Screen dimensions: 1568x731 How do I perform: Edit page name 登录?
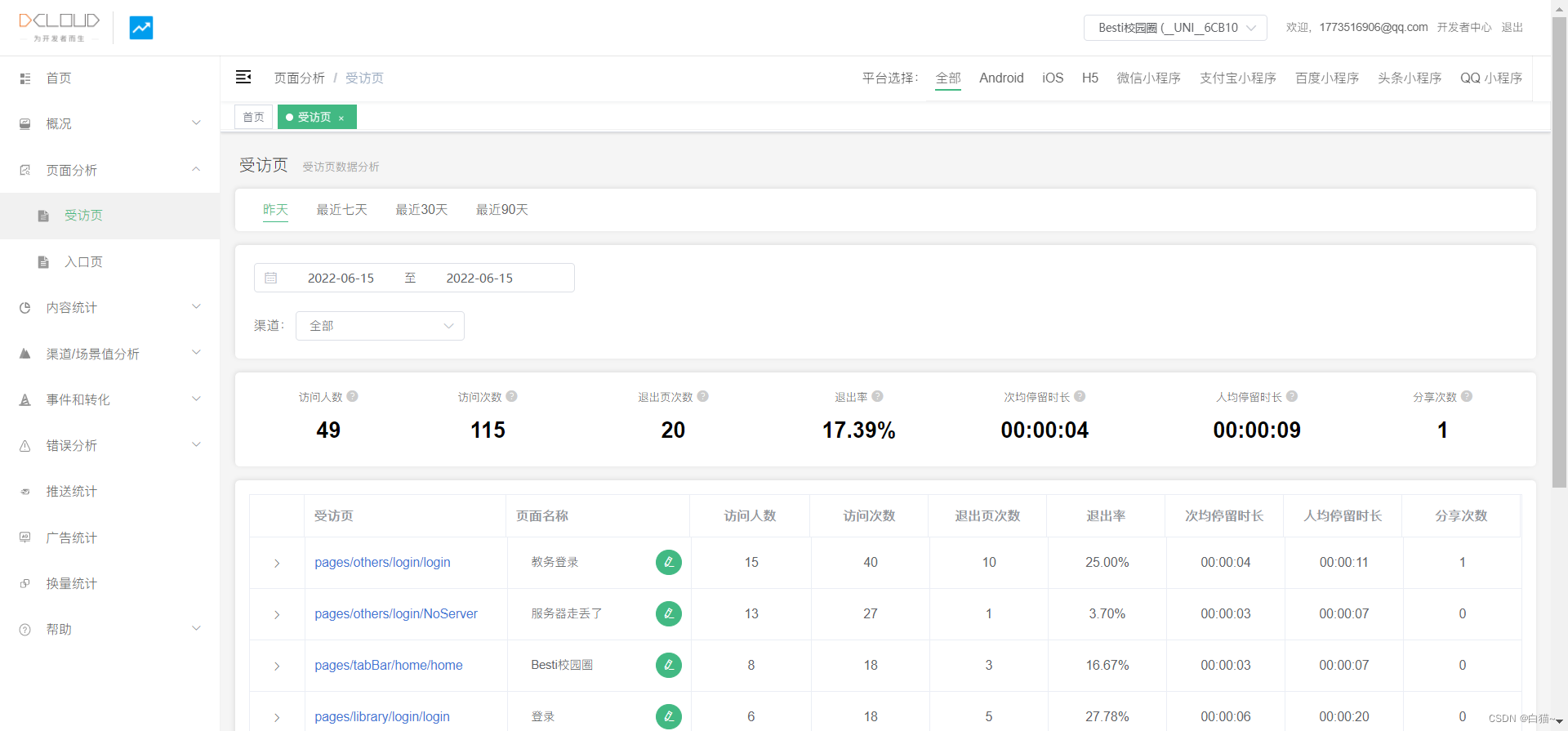pos(669,716)
